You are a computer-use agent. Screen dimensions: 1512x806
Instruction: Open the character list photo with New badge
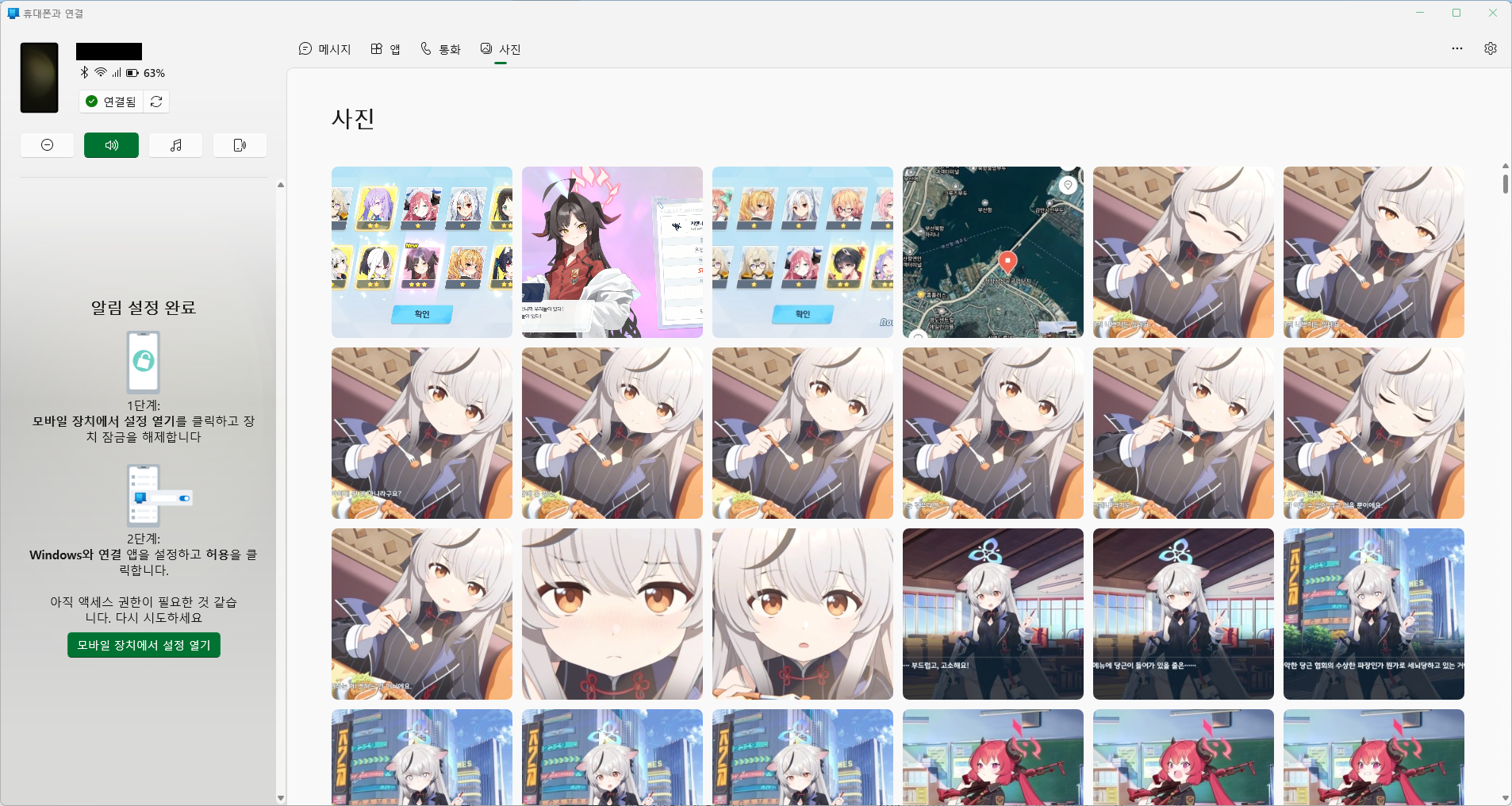coord(422,252)
